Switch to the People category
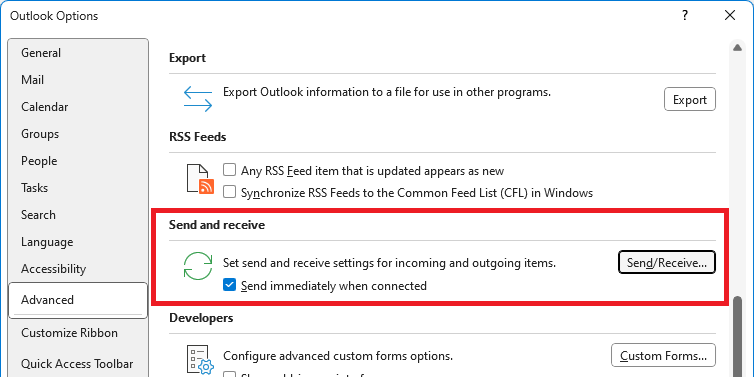The height and width of the screenshot is (377, 754). click(x=78, y=161)
